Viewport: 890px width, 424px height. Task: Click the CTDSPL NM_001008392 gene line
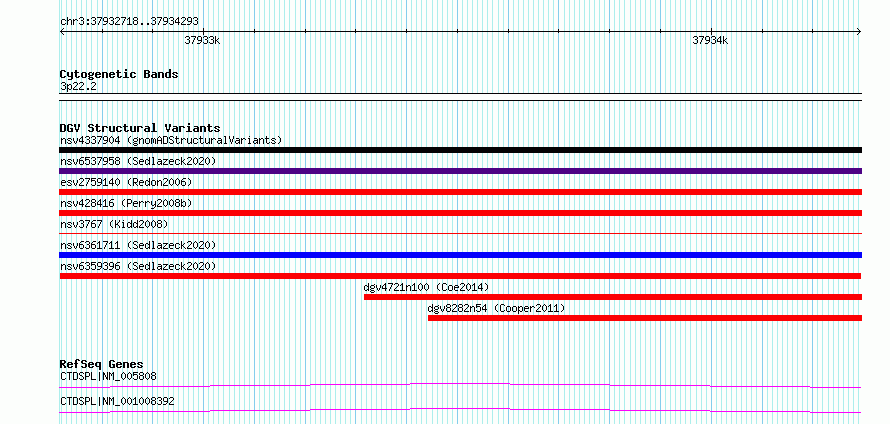[x=460, y=410]
